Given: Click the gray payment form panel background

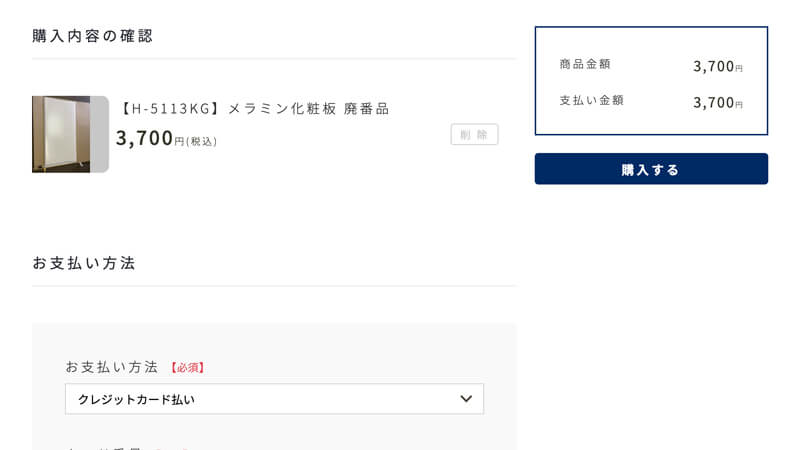Looking at the screenshot, I should tap(274, 342).
